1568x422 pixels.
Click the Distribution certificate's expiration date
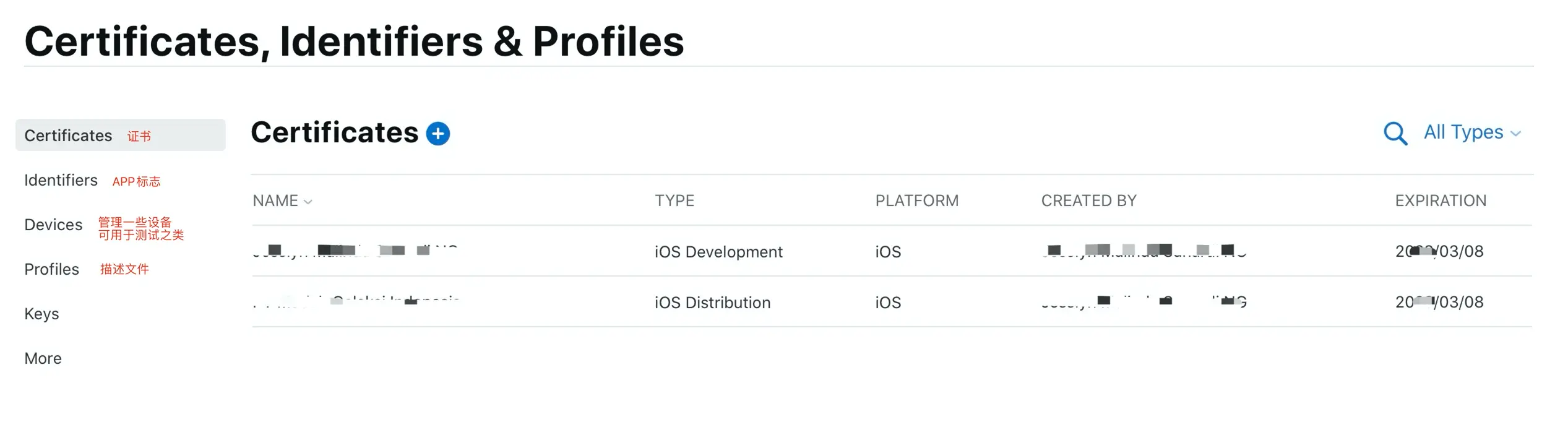[1439, 303]
